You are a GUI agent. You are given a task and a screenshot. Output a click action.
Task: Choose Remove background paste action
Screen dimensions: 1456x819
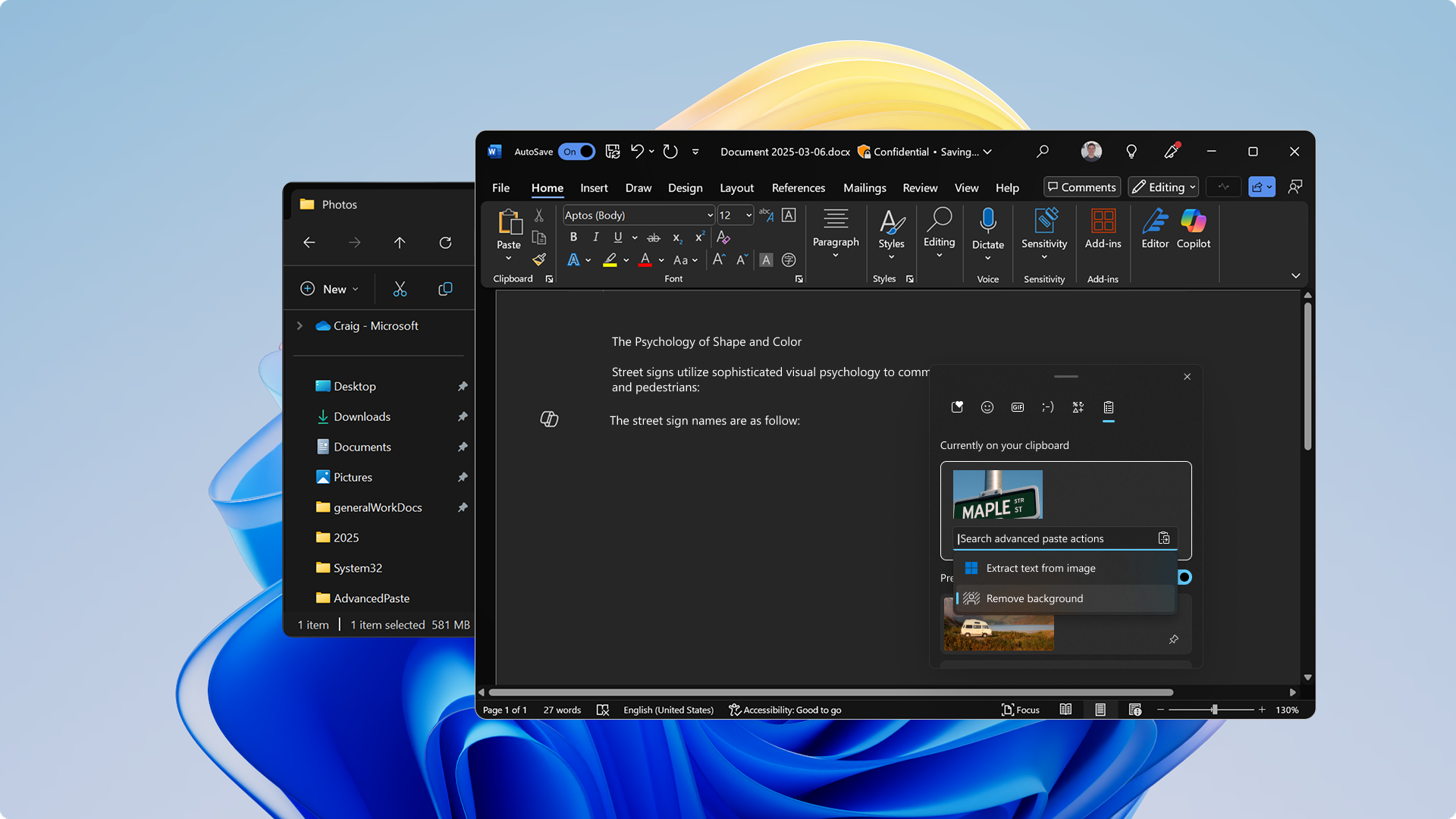[x=1066, y=598]
